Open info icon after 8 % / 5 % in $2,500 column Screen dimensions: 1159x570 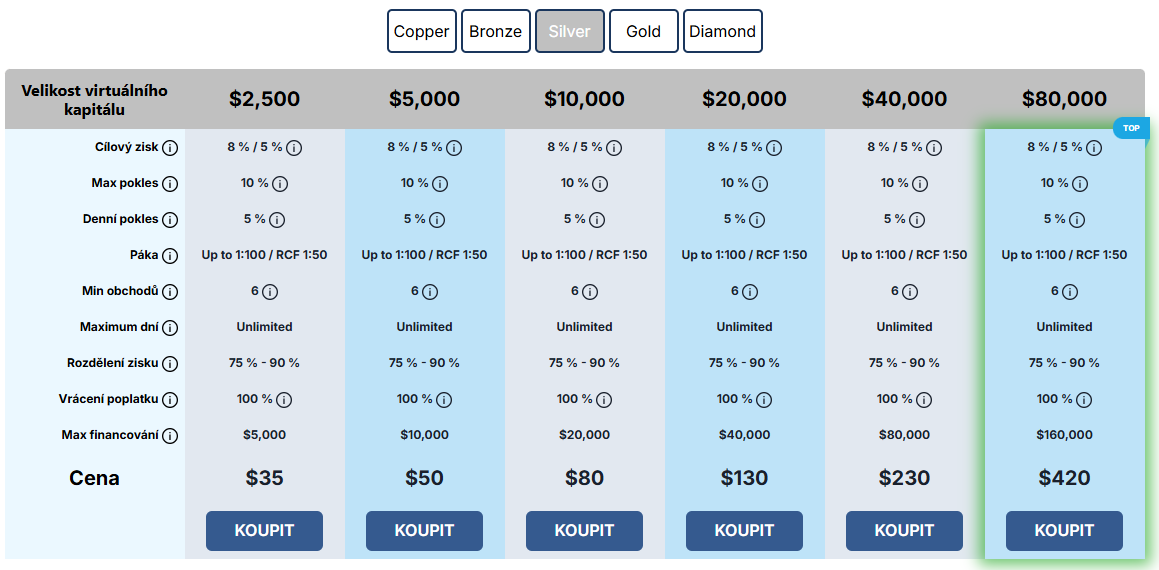click(294, 148)
